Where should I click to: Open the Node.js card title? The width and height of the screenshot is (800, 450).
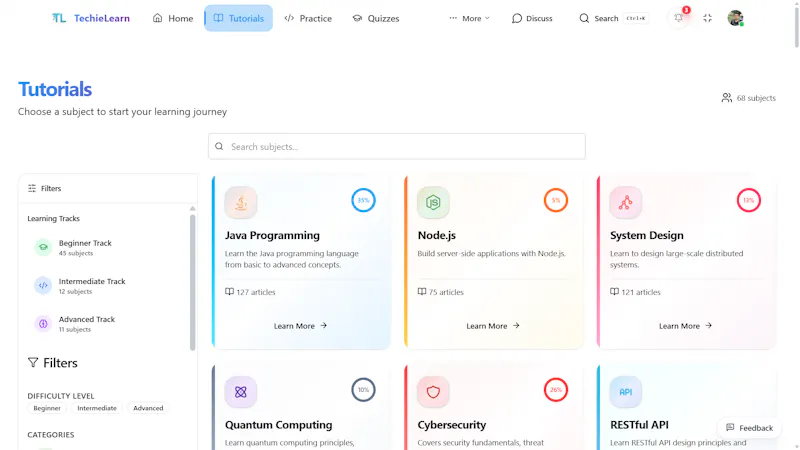tap(437, 235)
